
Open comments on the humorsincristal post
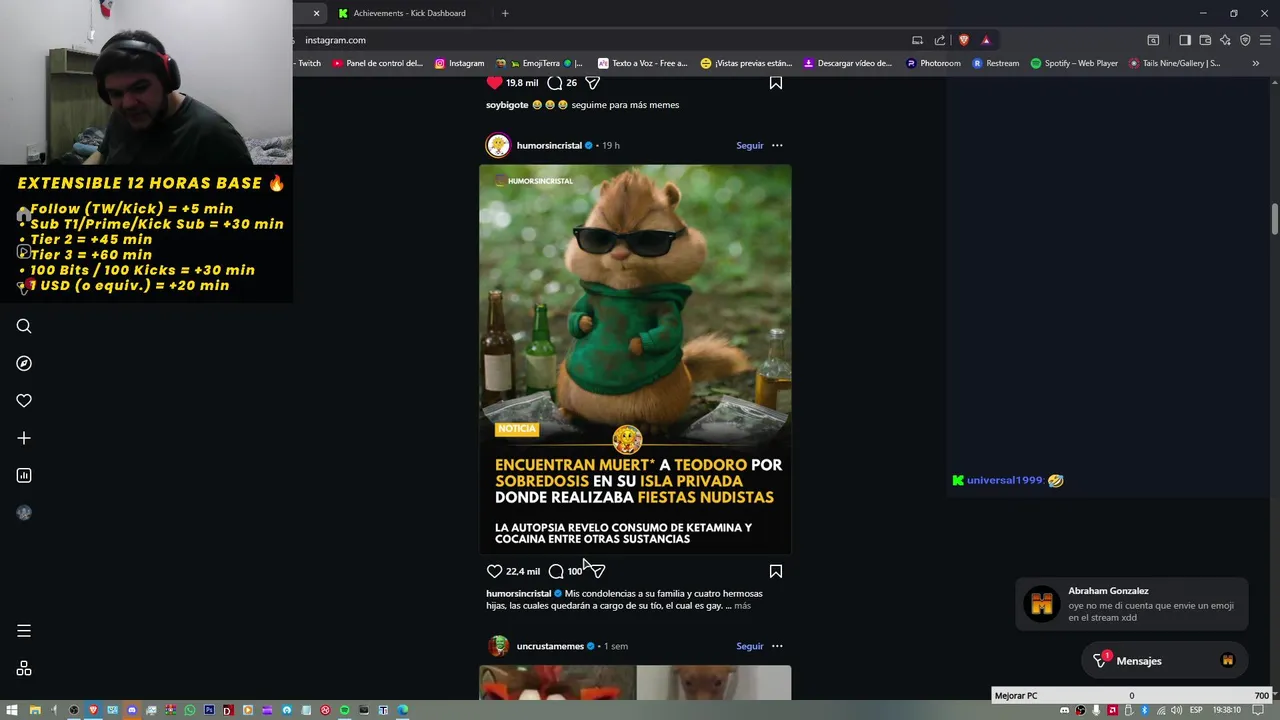pos(556,571)
